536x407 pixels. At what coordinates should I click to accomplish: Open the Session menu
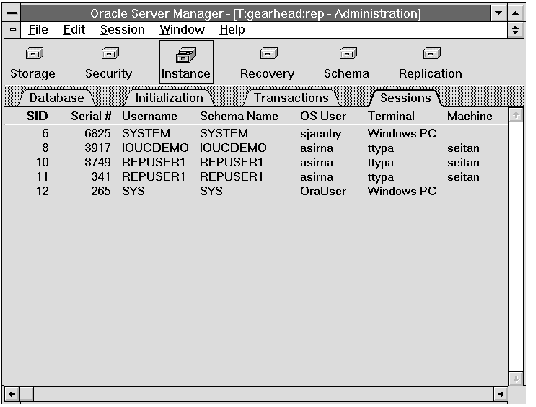(x=122, y=30)
